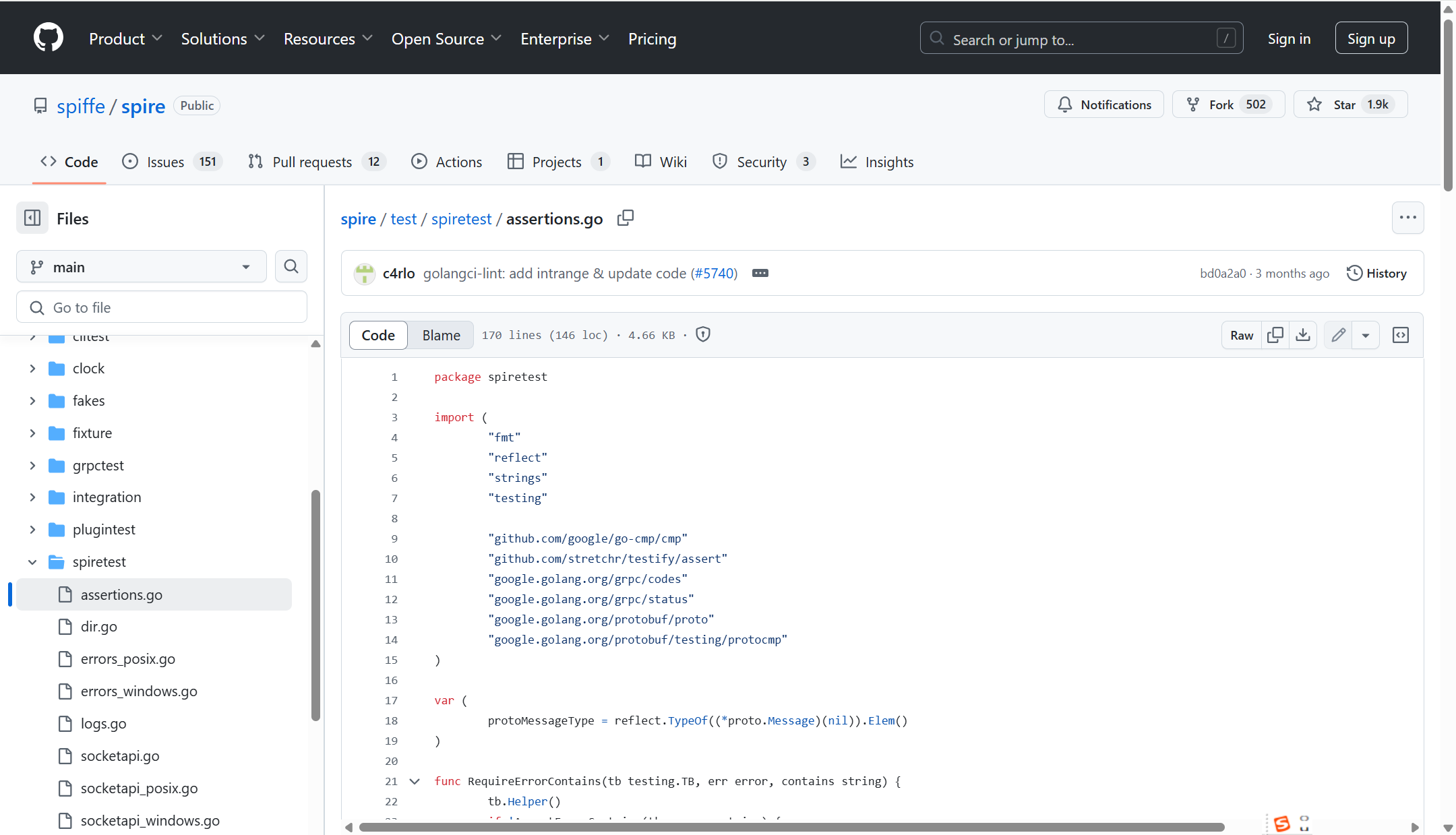1456x835 pixels.
Task: Click the GitHub logo home icon
Action: click(49, 38)
